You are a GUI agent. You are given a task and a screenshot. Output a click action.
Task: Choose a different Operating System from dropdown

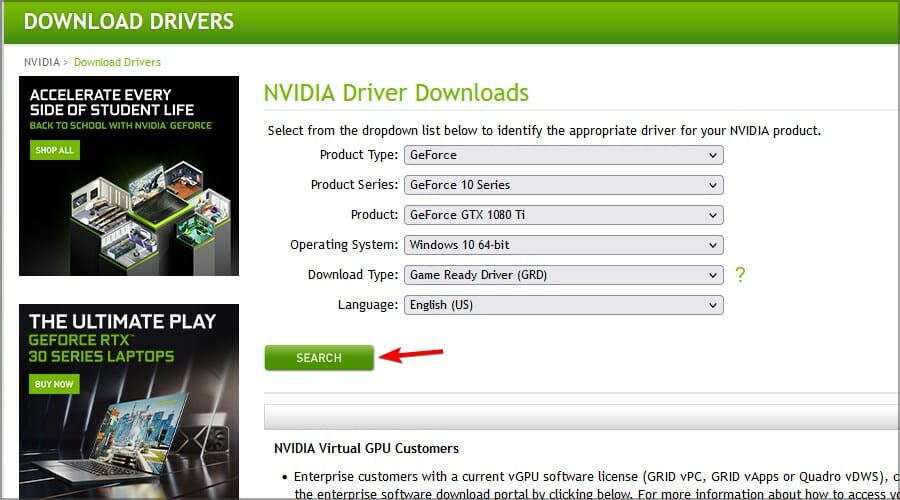(x=564, y=245)
